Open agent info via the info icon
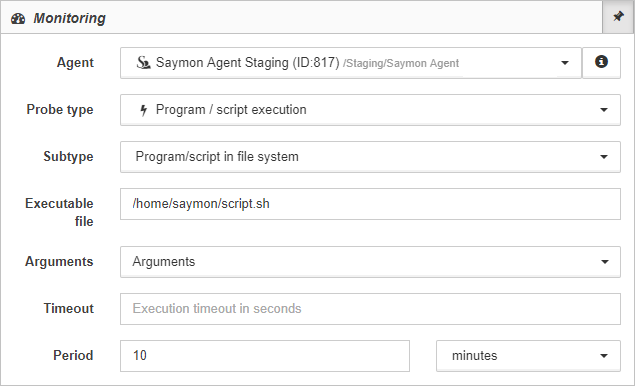 pyautogui.click(x=601, y=62)
